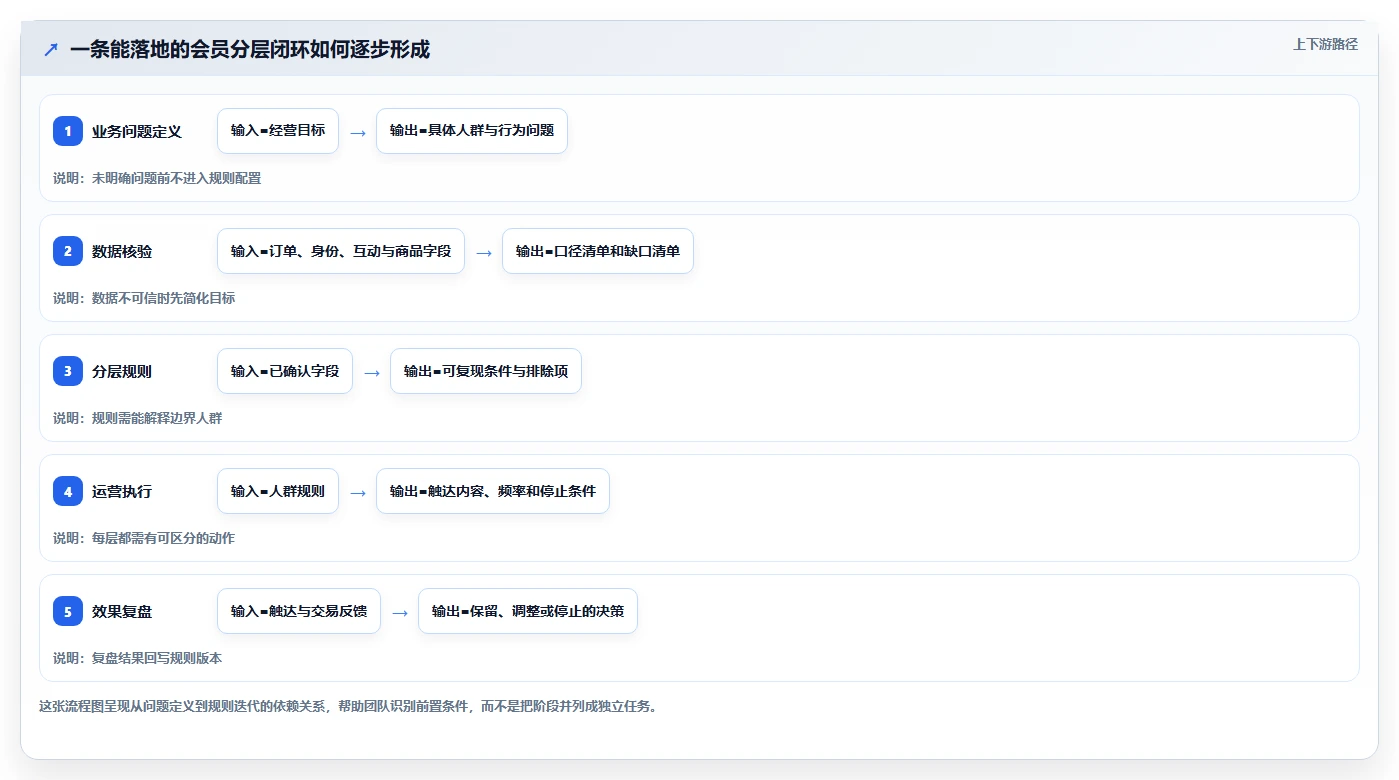Click the 输入=人群规则 box
This screenshot has height=780, width=1399.
click(278, 491)
